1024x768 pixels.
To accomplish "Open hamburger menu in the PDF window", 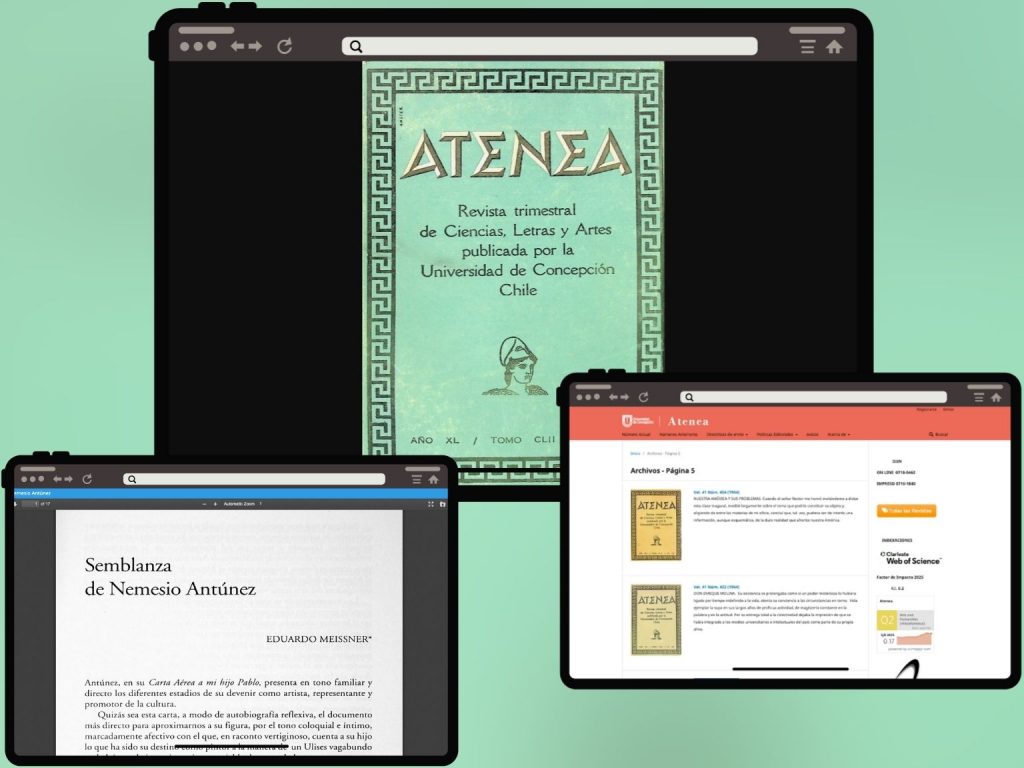I will [x=417, y=479].
